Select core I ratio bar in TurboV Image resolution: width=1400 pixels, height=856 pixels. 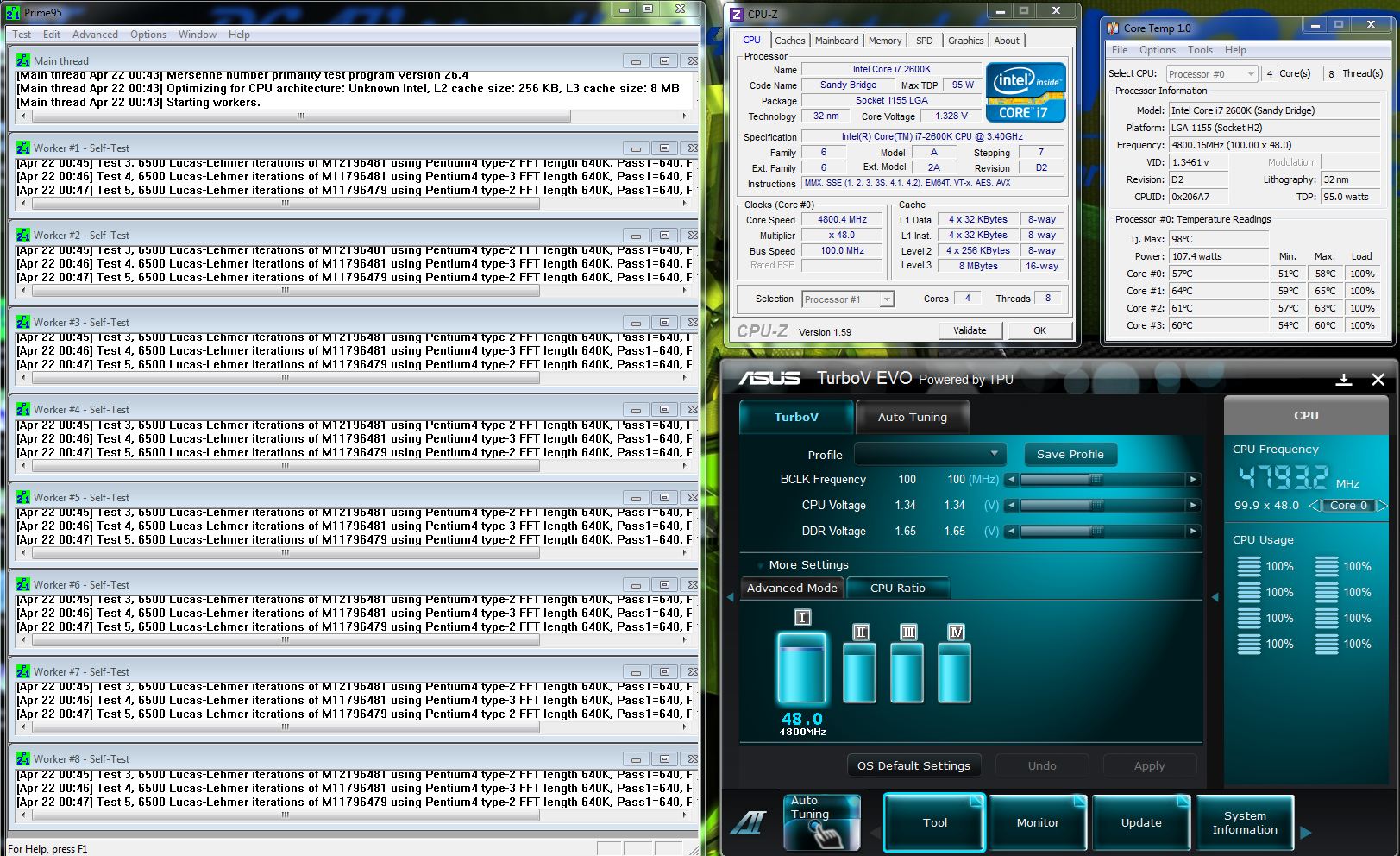(802, 669)
